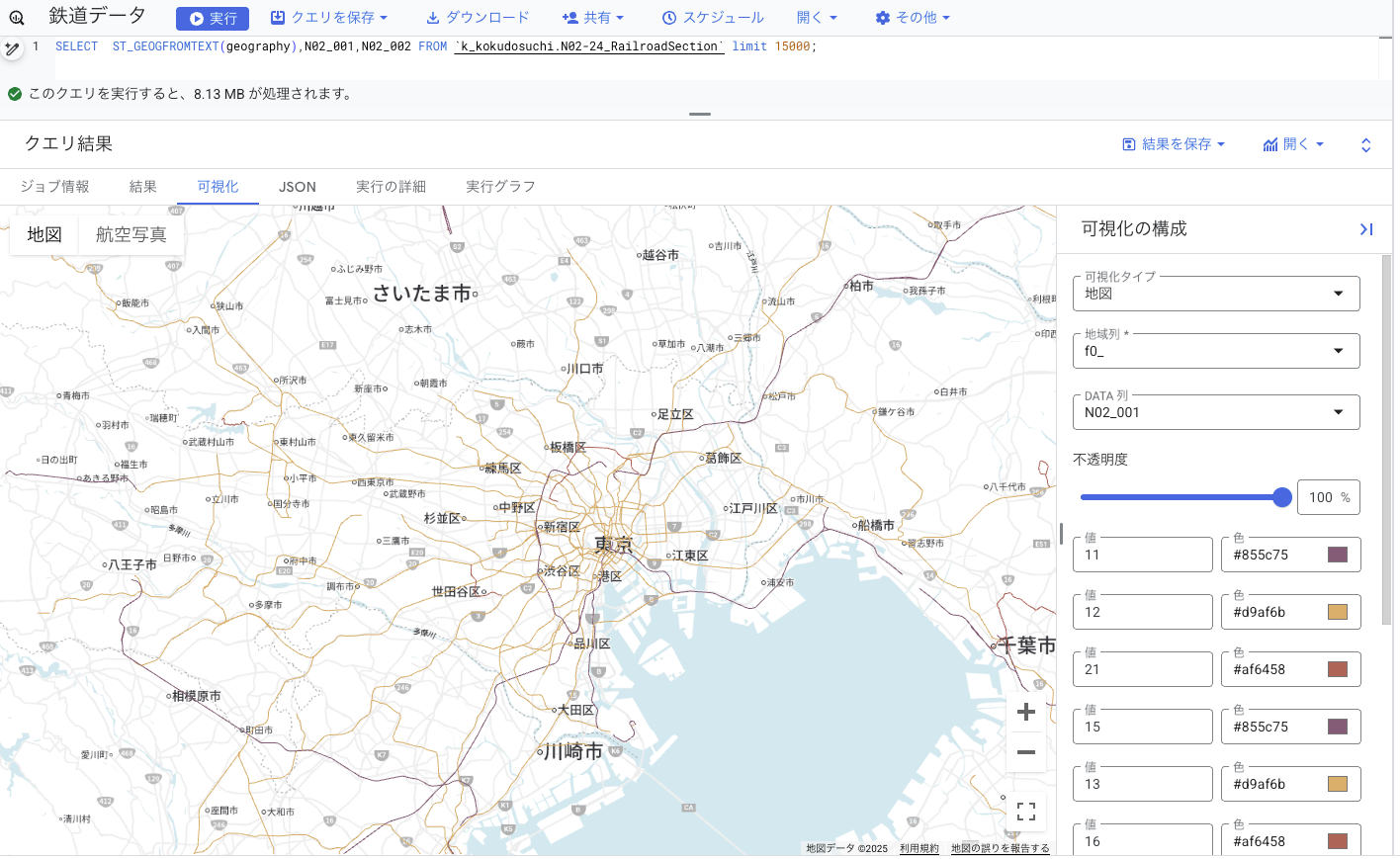
Task: Open the 可視化タイプ dropdown
Action: 1216,294
